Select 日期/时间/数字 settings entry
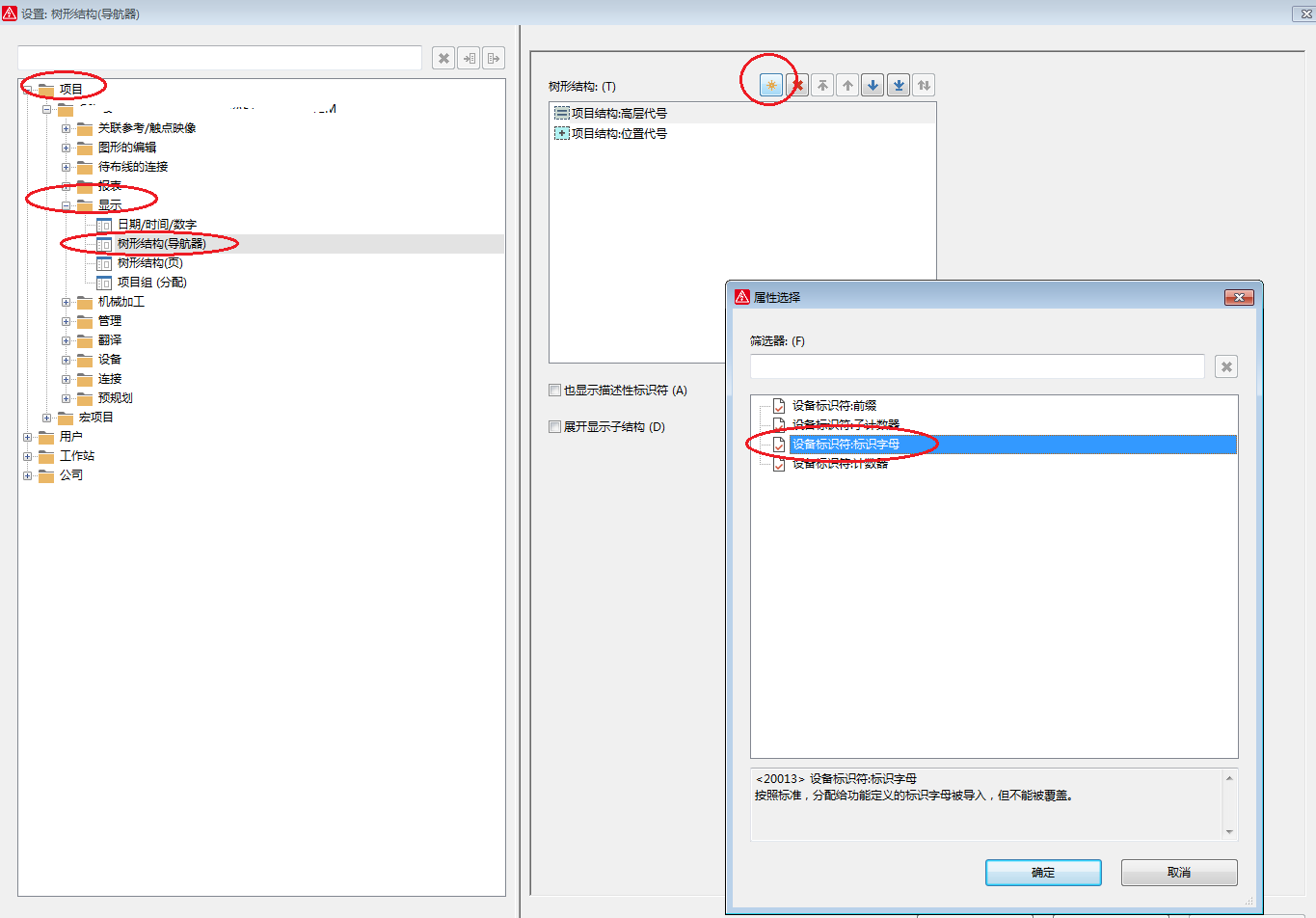The image size is (1316, 918). pos(156,224)
